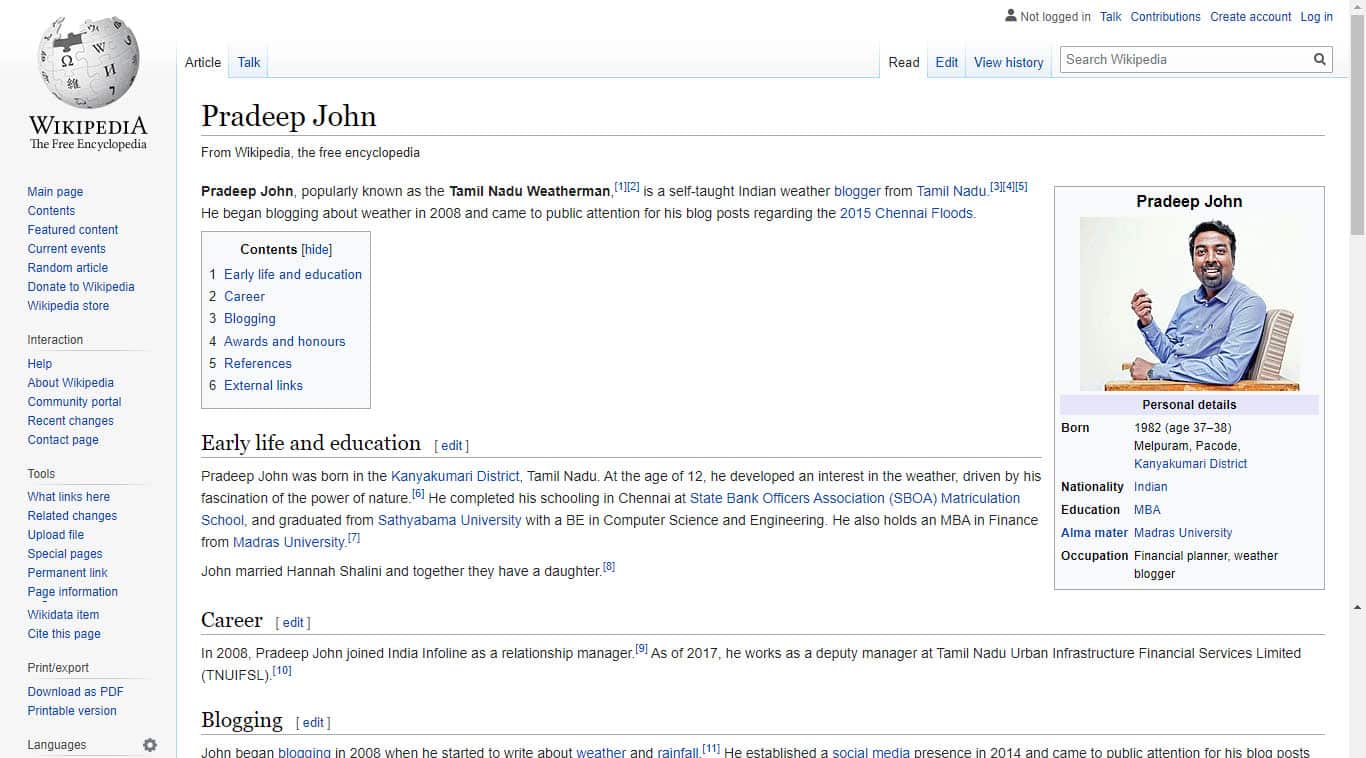This screenshot has height=758, width=1366.
Task: Open the Madras University link in the infobox
Action: click(x=1183, y=533)
